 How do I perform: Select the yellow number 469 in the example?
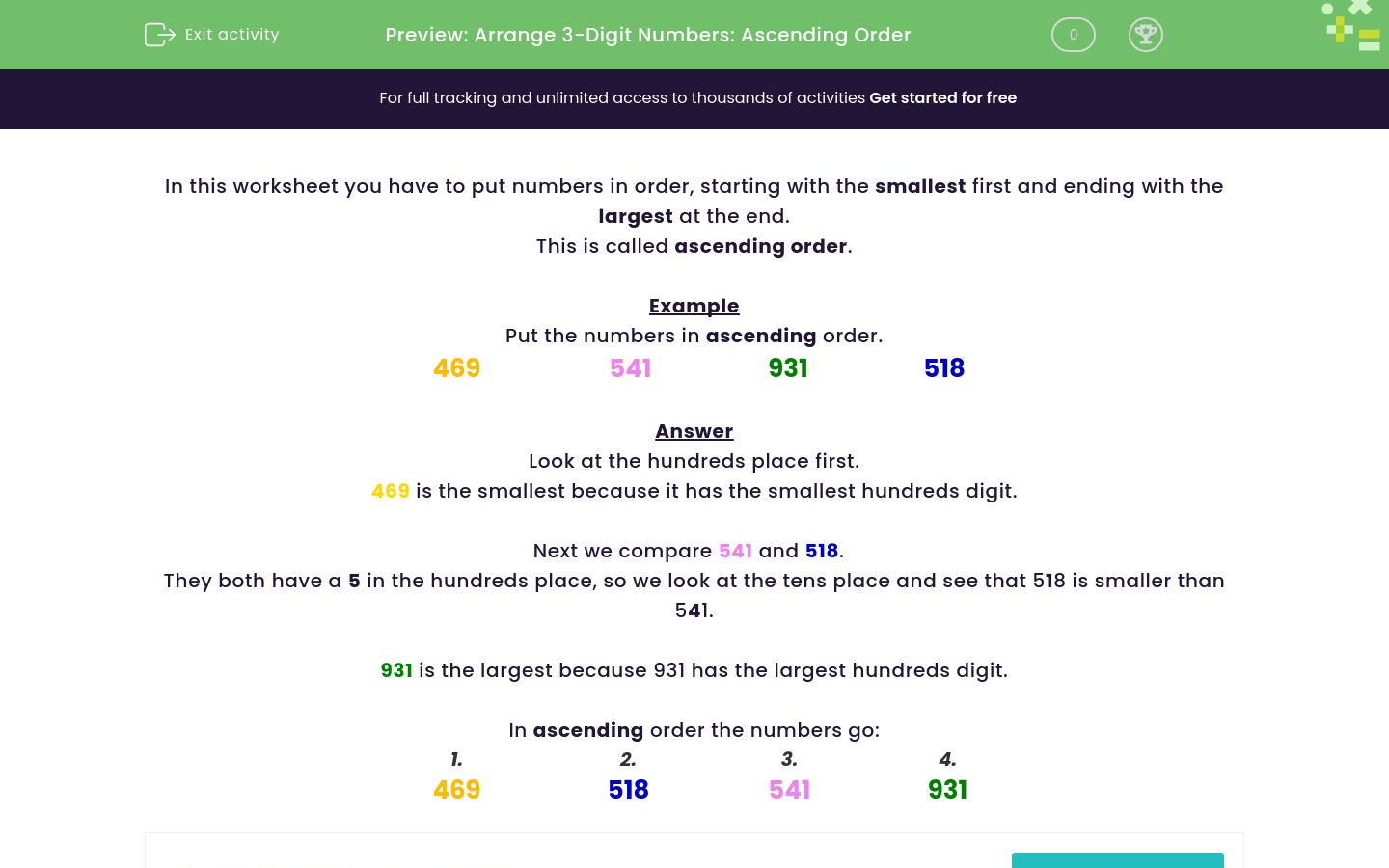[456, 368]
